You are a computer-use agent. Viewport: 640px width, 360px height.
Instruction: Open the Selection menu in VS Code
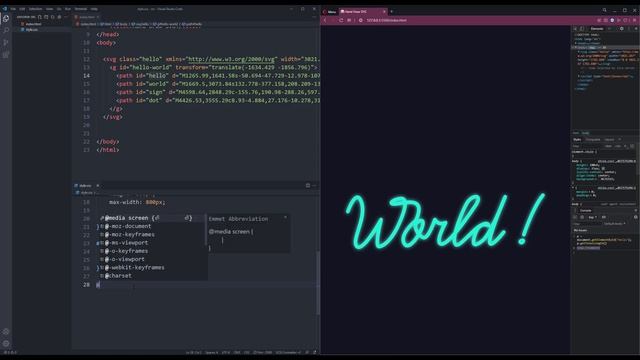tap(35, 9)
